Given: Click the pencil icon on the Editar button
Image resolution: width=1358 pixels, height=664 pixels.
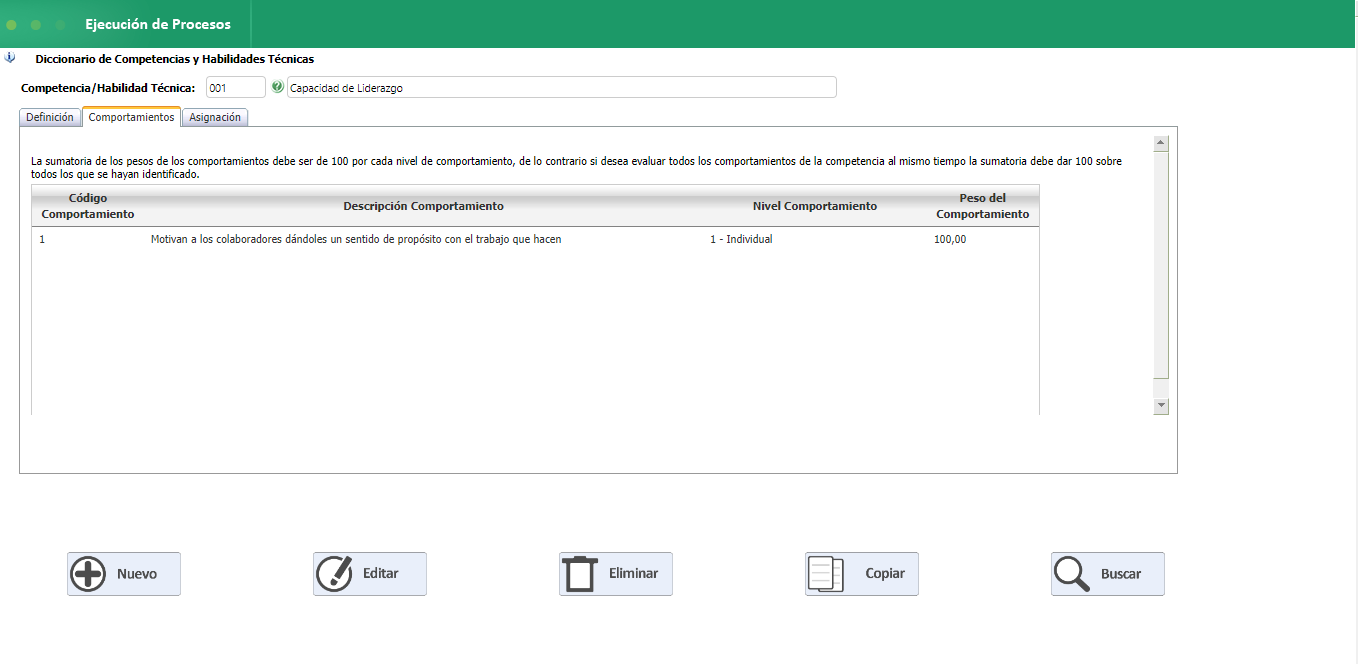Looking at the screenshot, I should pyautogui.click(x=335, y=574).
